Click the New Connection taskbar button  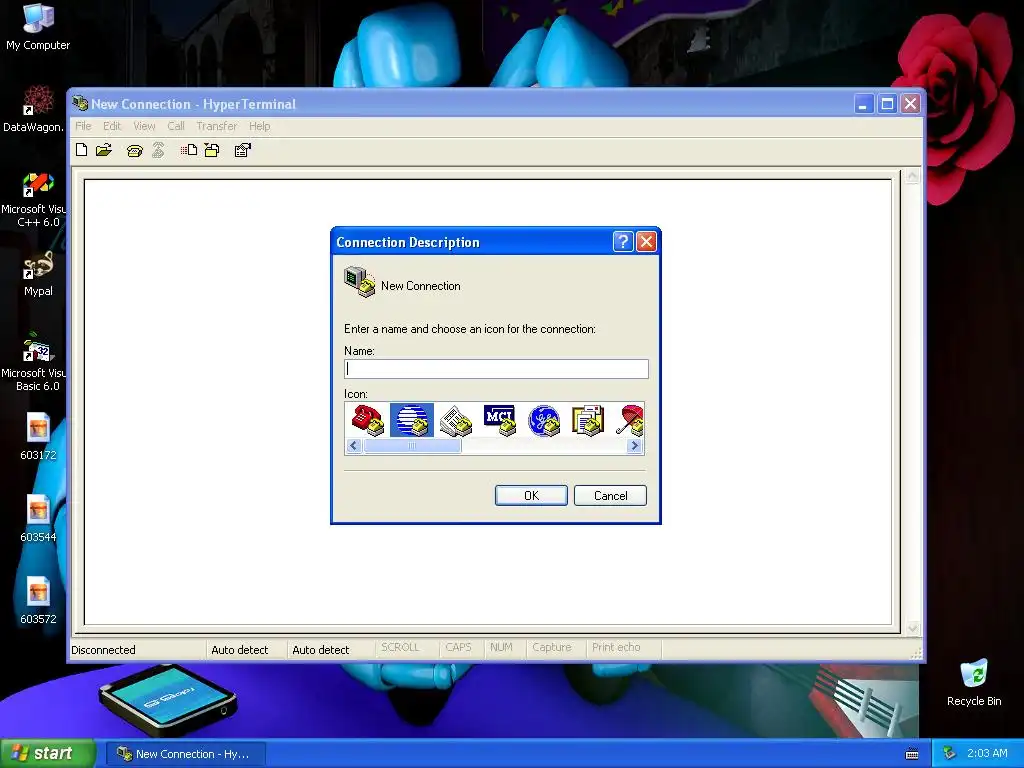tap(185, 754)
